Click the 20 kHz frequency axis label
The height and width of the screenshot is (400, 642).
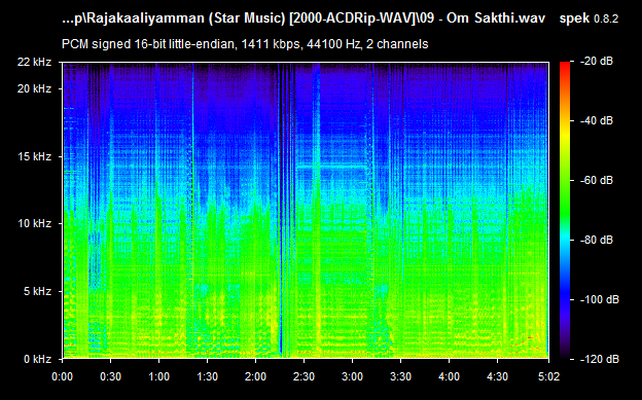tap(34, 89)
